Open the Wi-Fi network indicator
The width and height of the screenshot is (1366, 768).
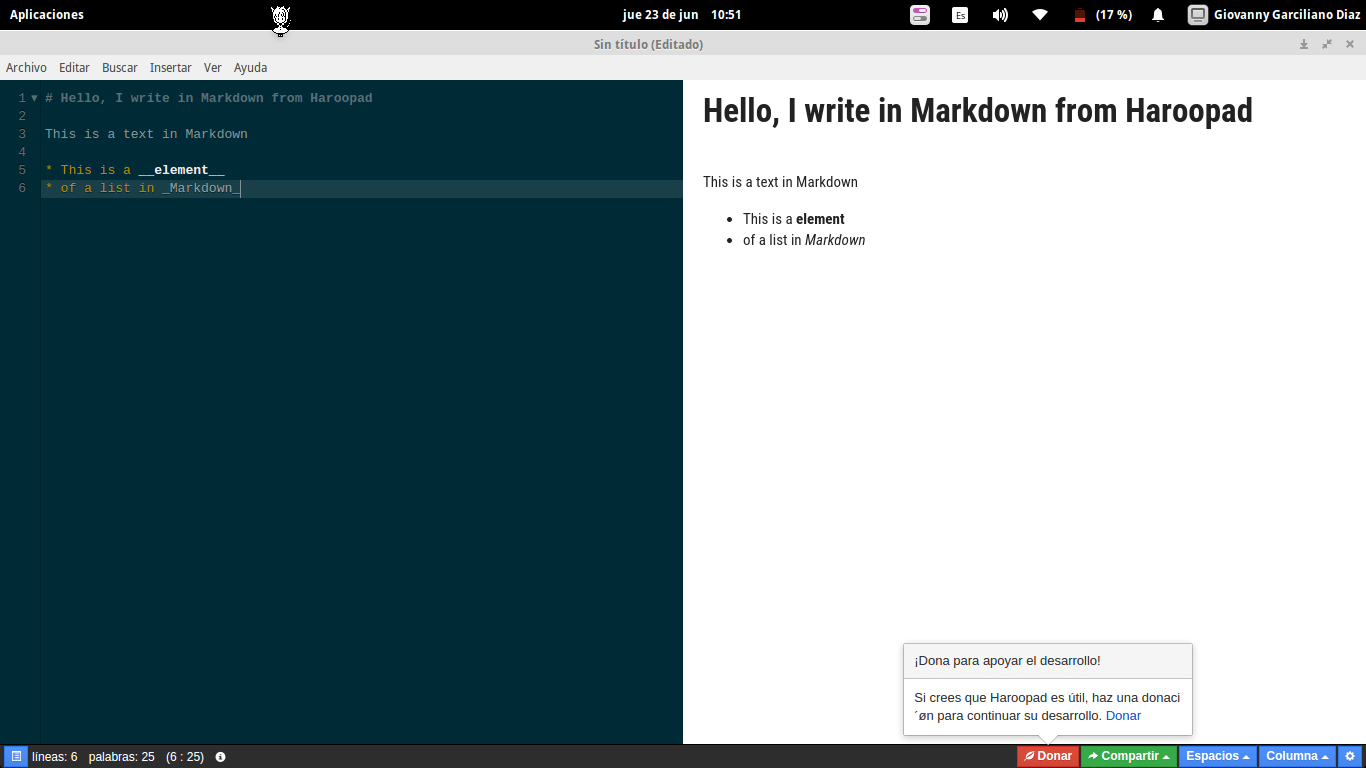[1040, 15]
